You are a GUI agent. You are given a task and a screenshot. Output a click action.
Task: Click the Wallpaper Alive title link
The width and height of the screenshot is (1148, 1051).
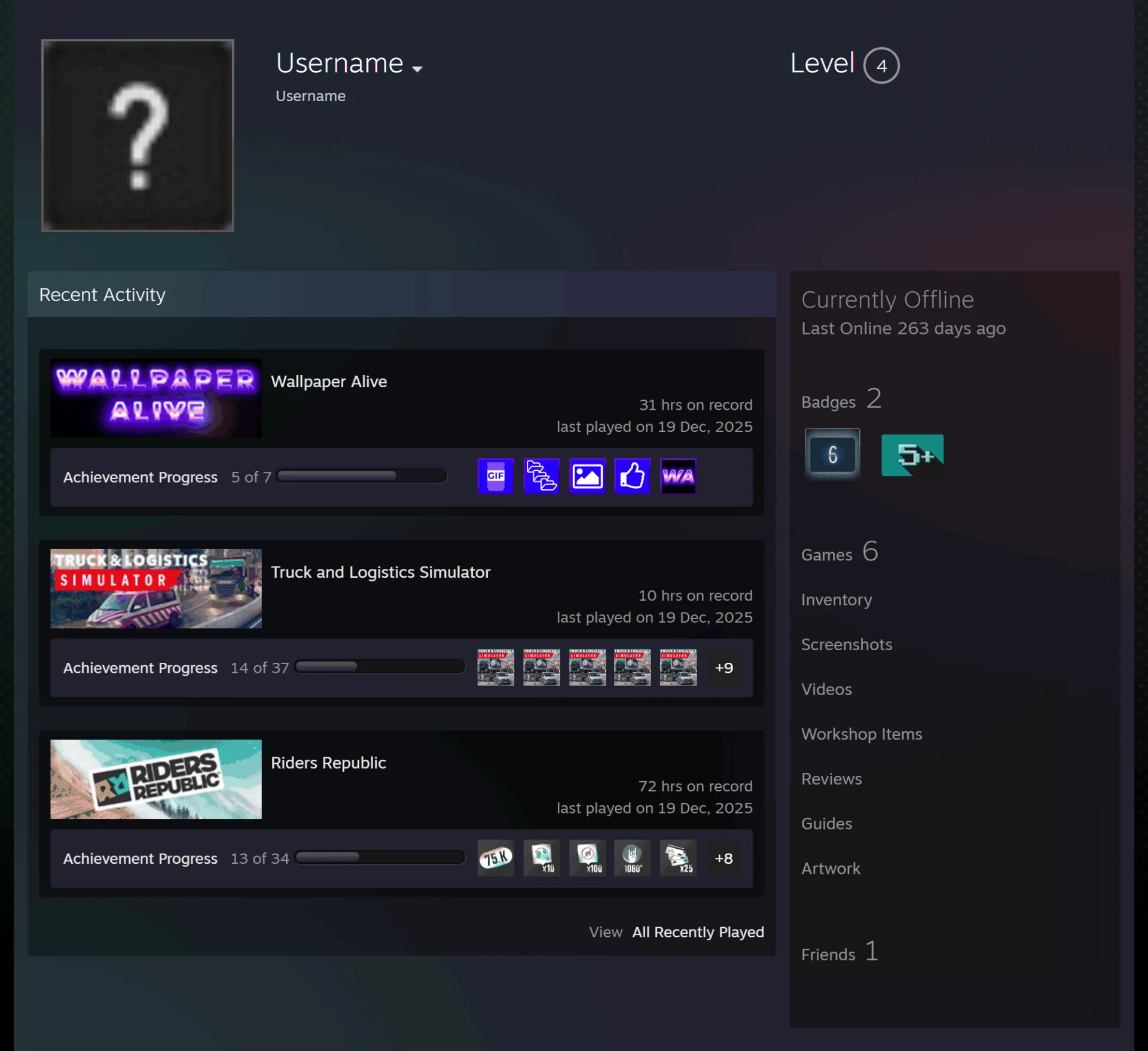[x=329, y=382]
